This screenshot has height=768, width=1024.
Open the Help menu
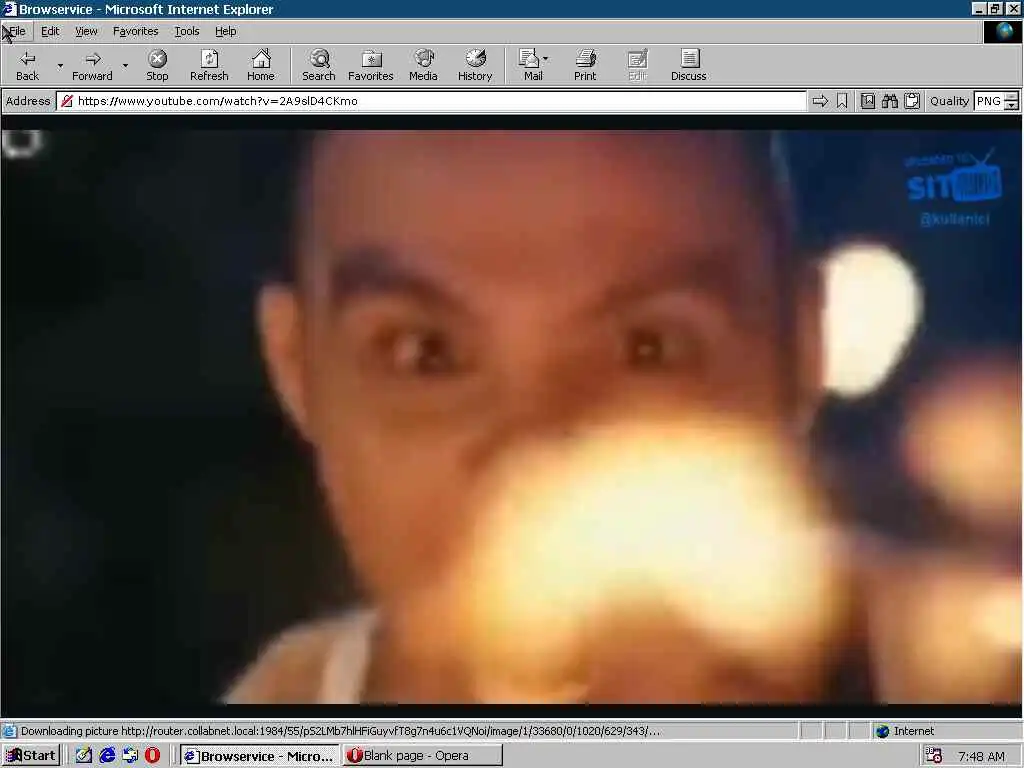pos(225,31)
